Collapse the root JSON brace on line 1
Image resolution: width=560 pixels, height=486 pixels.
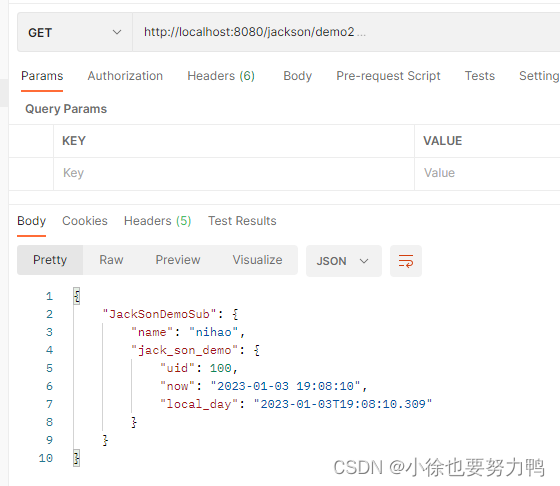click(76, 296)
